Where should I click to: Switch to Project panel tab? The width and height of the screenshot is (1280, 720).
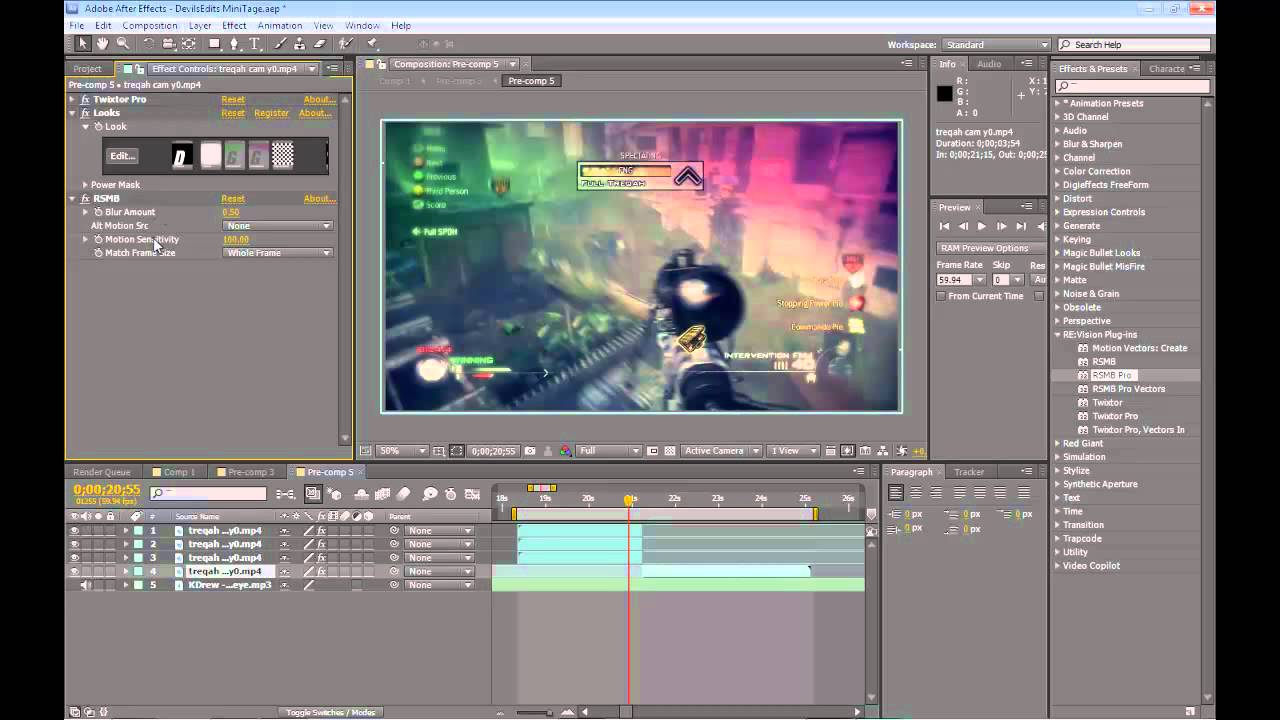tap(88, 69)
